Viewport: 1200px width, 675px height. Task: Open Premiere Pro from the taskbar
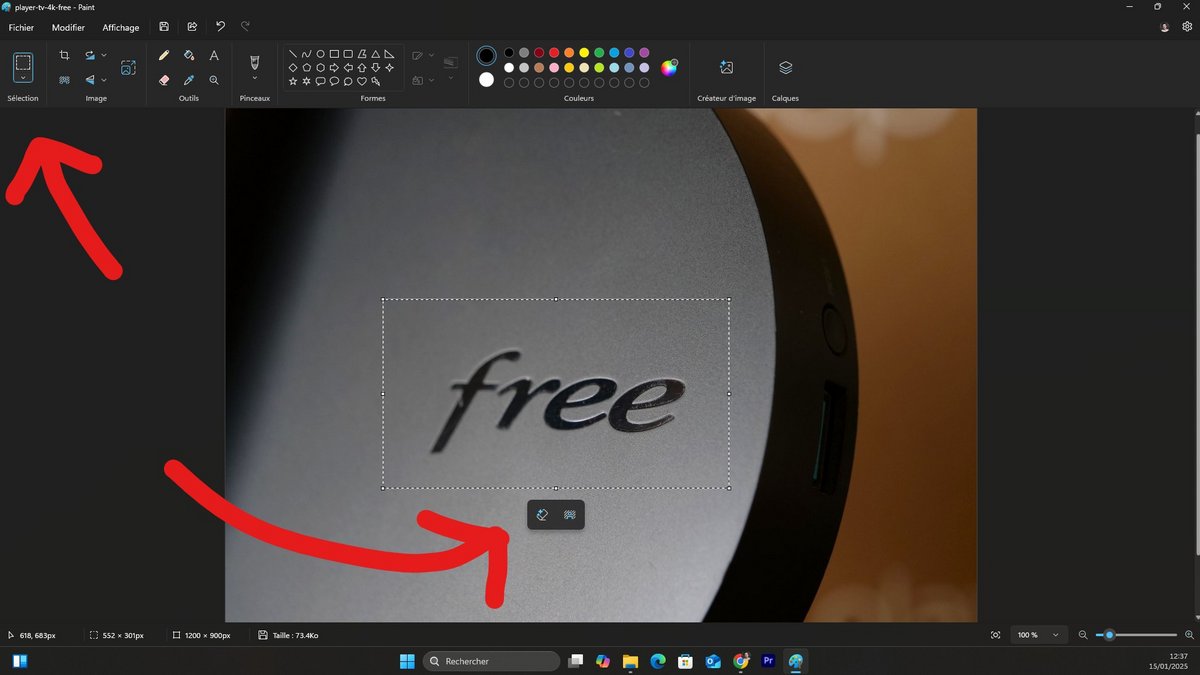pyautogui.click(x=768, y=661)
